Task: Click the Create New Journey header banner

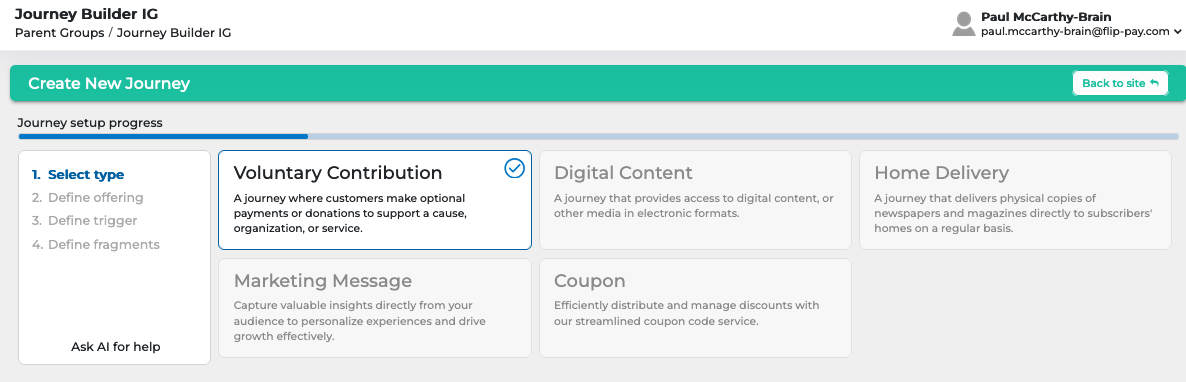Action: 592,83
